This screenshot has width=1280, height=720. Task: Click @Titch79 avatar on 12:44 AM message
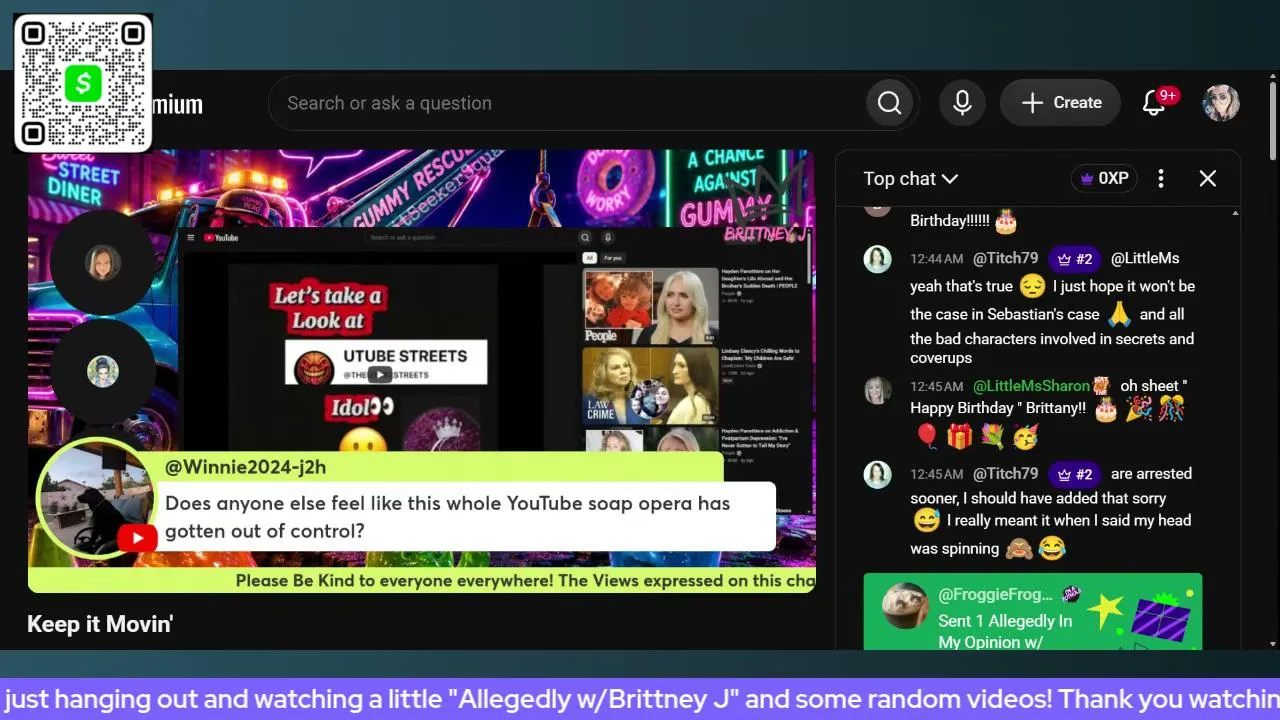877,259
